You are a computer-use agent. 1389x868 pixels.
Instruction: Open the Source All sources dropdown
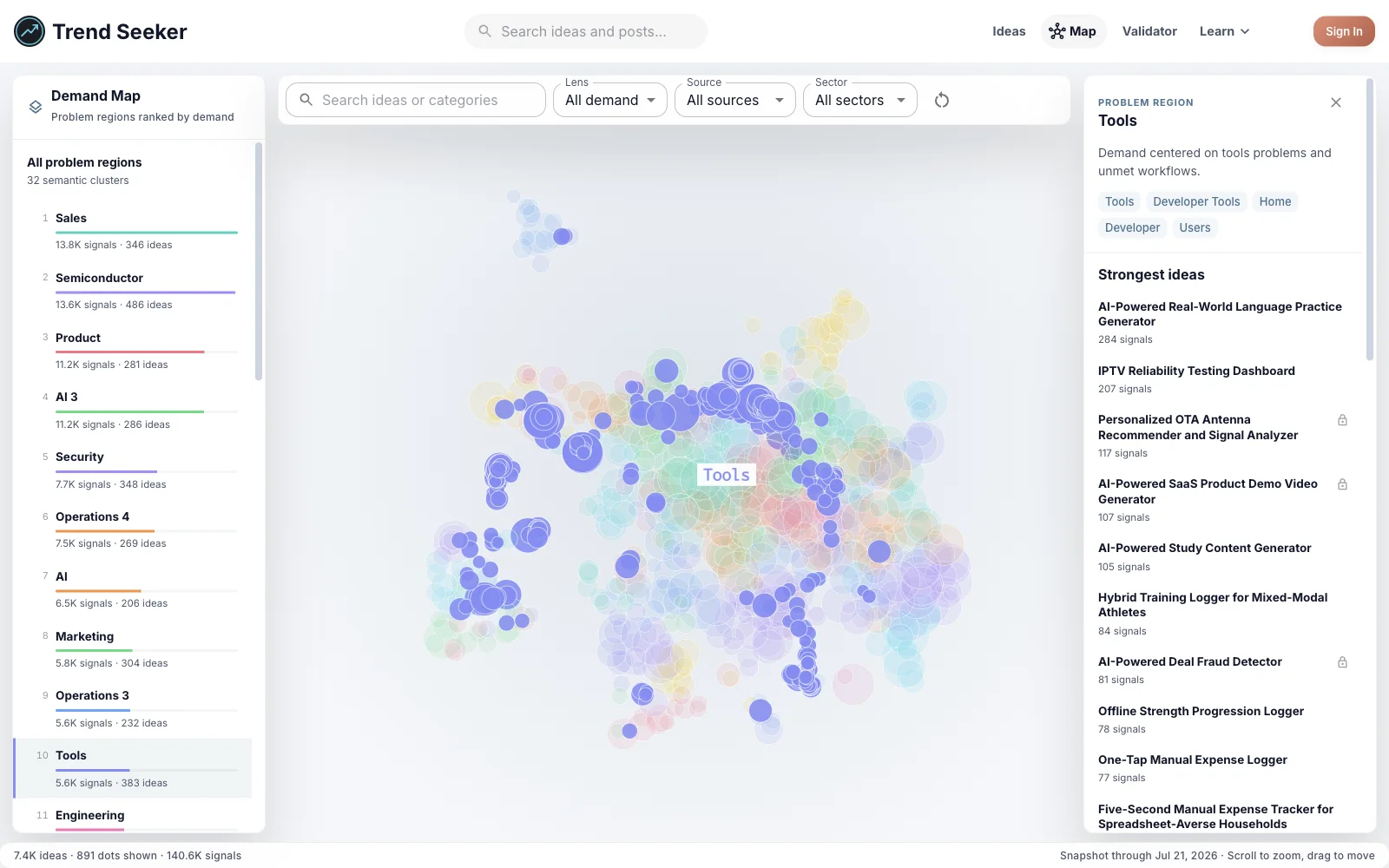(735, 100)
